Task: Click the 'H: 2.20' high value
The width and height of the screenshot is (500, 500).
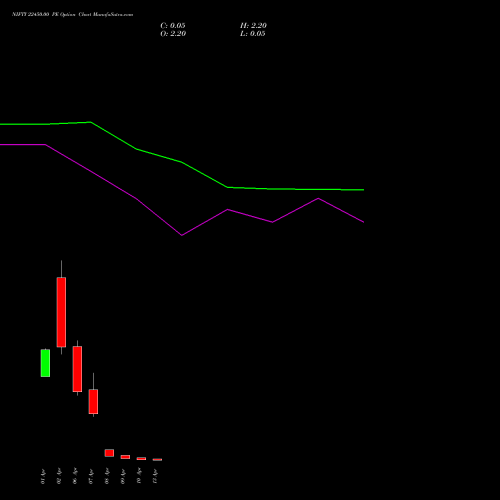Action: [x=253, y=26]
